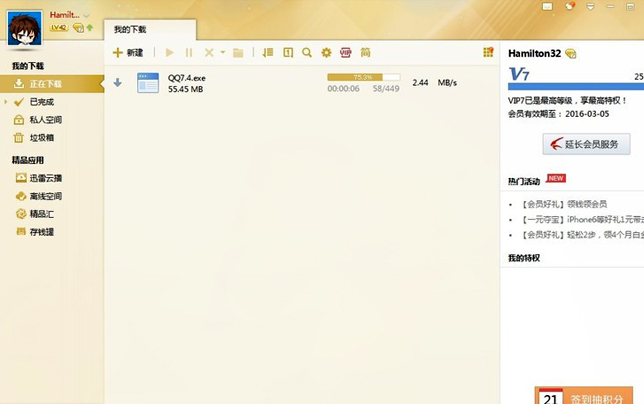Pause download with the pause icon
The image size is (644, 404).
click(x=189, y=53)
